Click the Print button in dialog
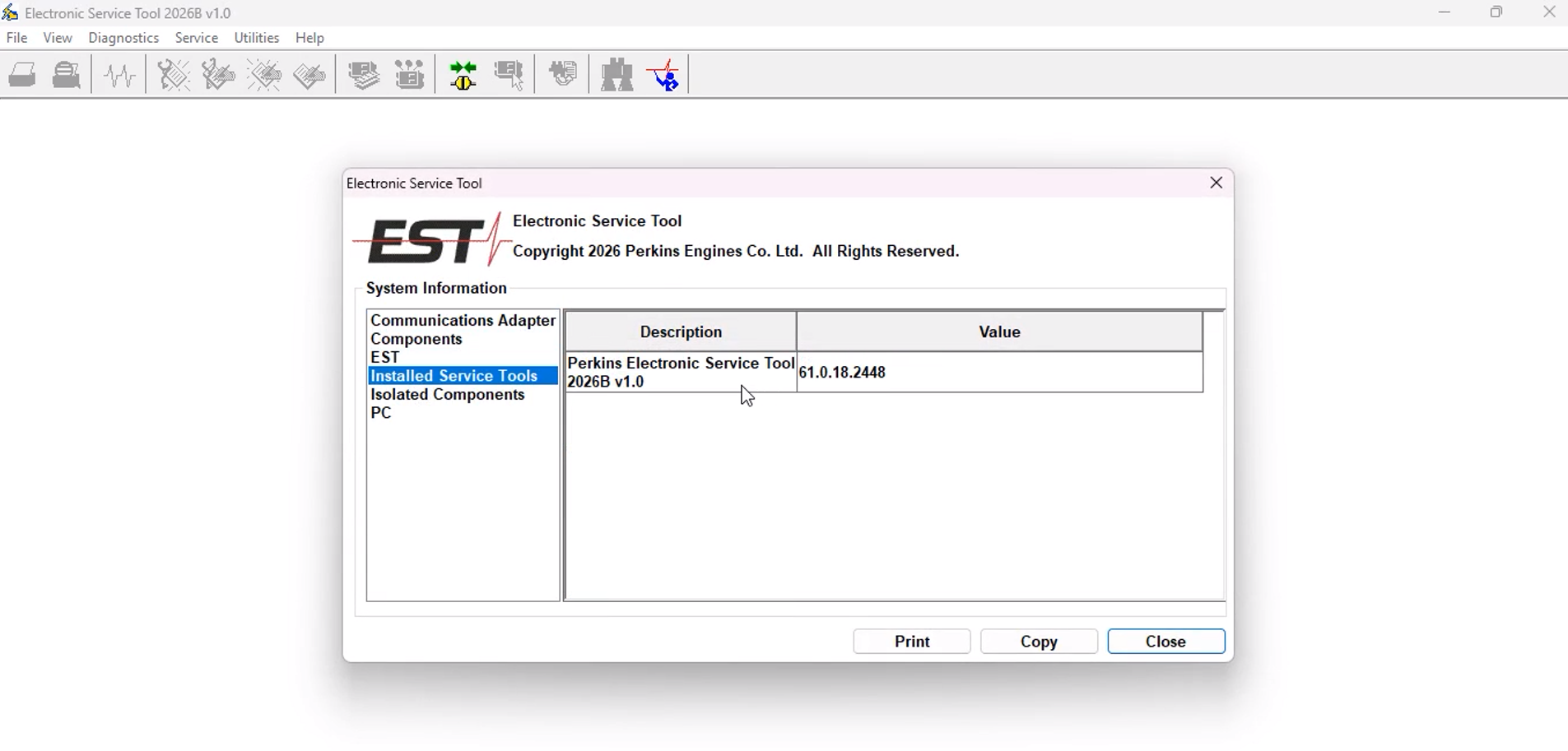Screen dimensions: 1568x751 [912, 641]
